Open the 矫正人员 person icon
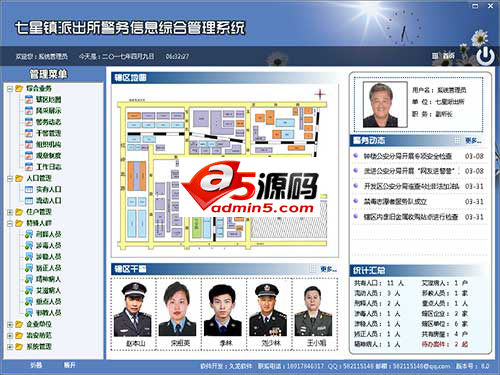500x375 pixels. pyautogui.click(x=29, y=268)
